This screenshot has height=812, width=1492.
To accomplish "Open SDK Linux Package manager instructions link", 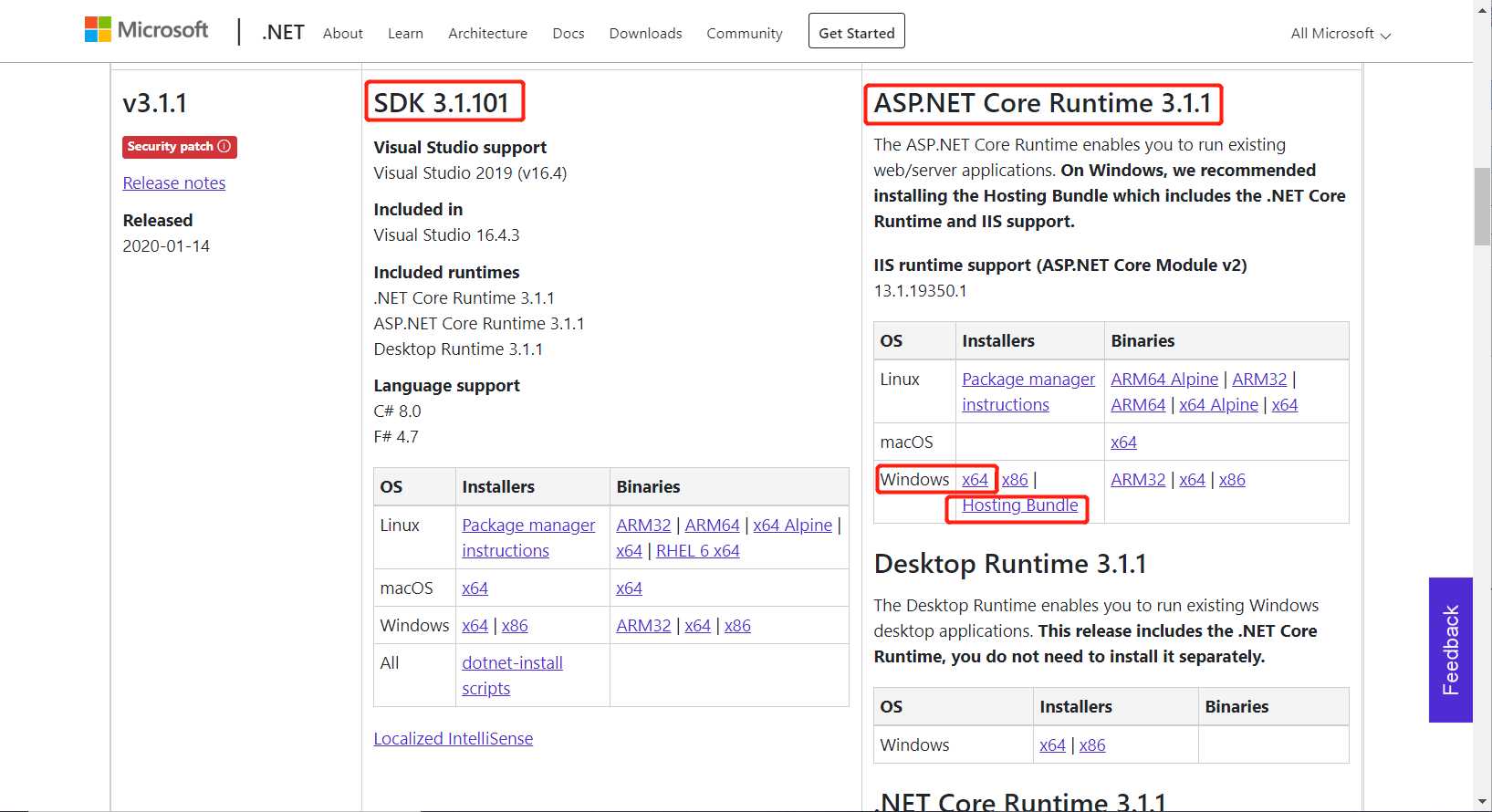I will click(528, 537).
